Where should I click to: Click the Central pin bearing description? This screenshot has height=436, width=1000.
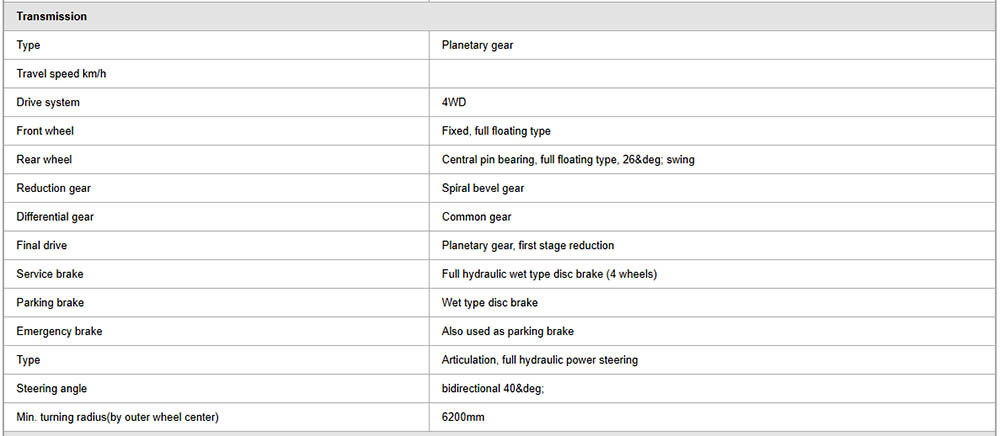click(567, 159)
